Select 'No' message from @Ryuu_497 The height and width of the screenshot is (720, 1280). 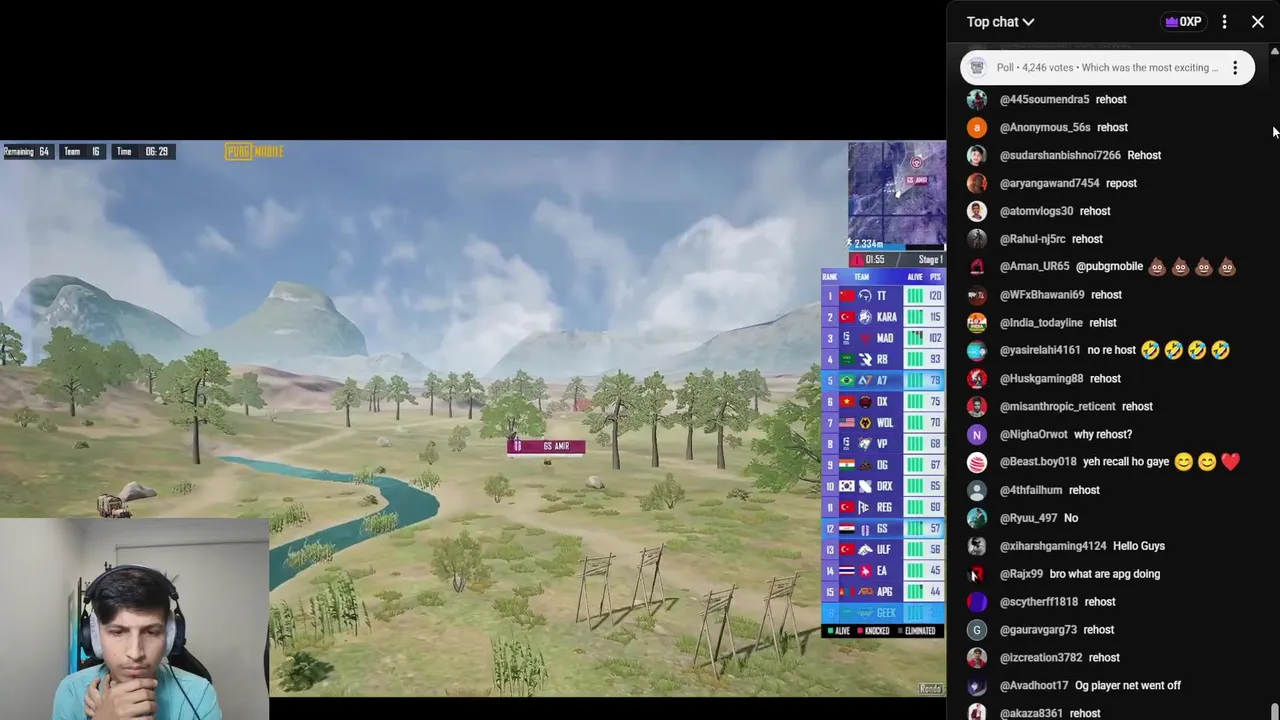click(x=1071, y=518)
